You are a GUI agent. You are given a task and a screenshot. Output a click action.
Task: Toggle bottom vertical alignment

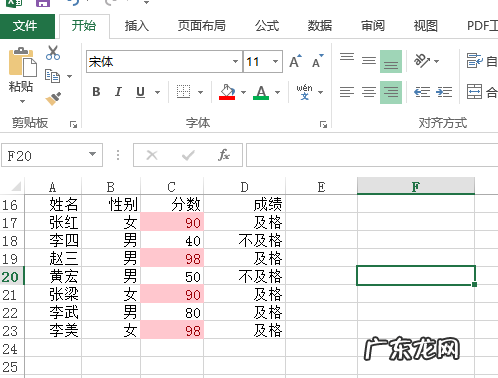(x=391, y=61)
